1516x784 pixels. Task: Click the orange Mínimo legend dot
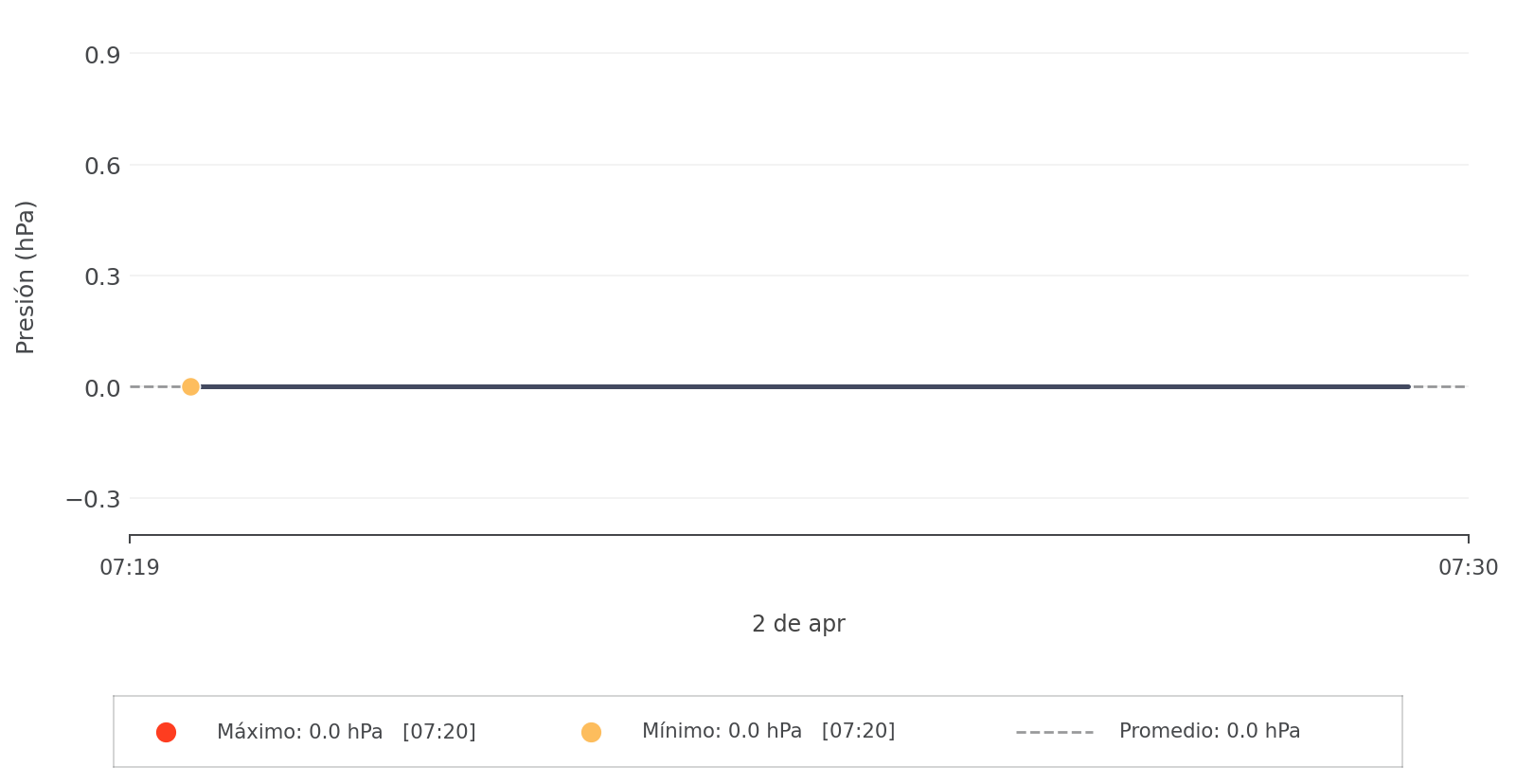[x=591, y=732]
